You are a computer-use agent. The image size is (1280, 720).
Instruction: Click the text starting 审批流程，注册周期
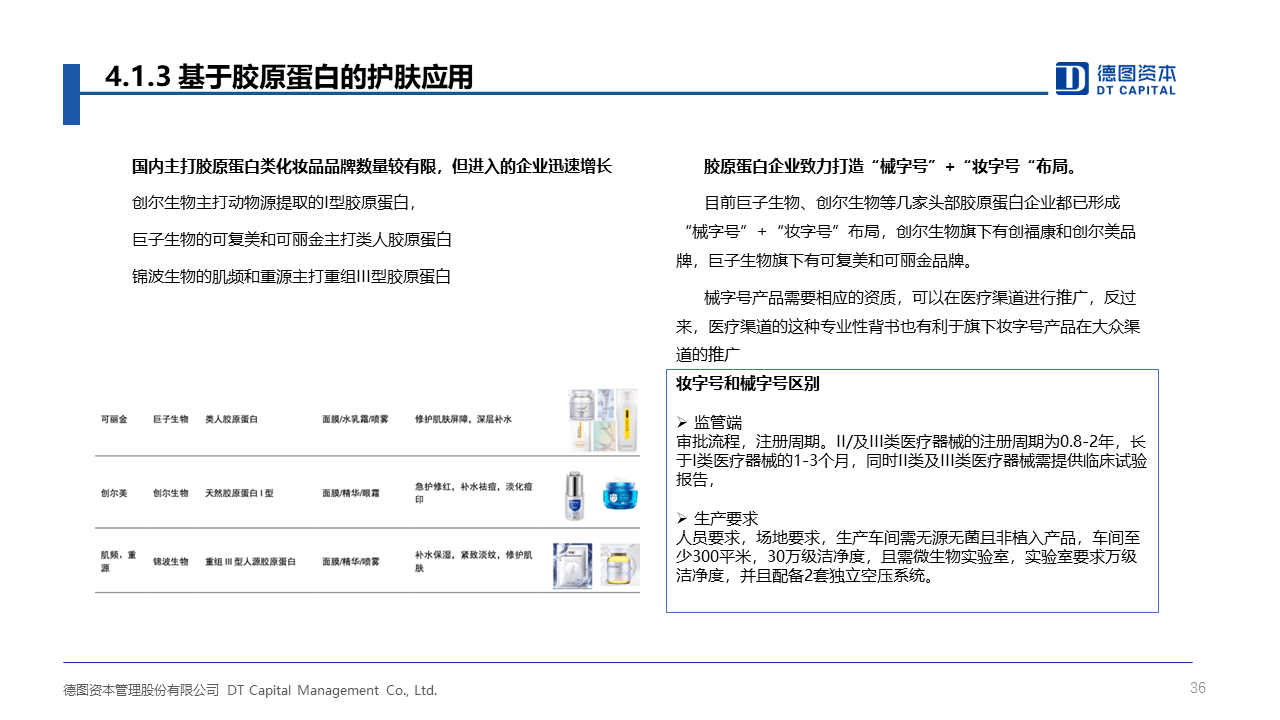[x=912, y=460]
